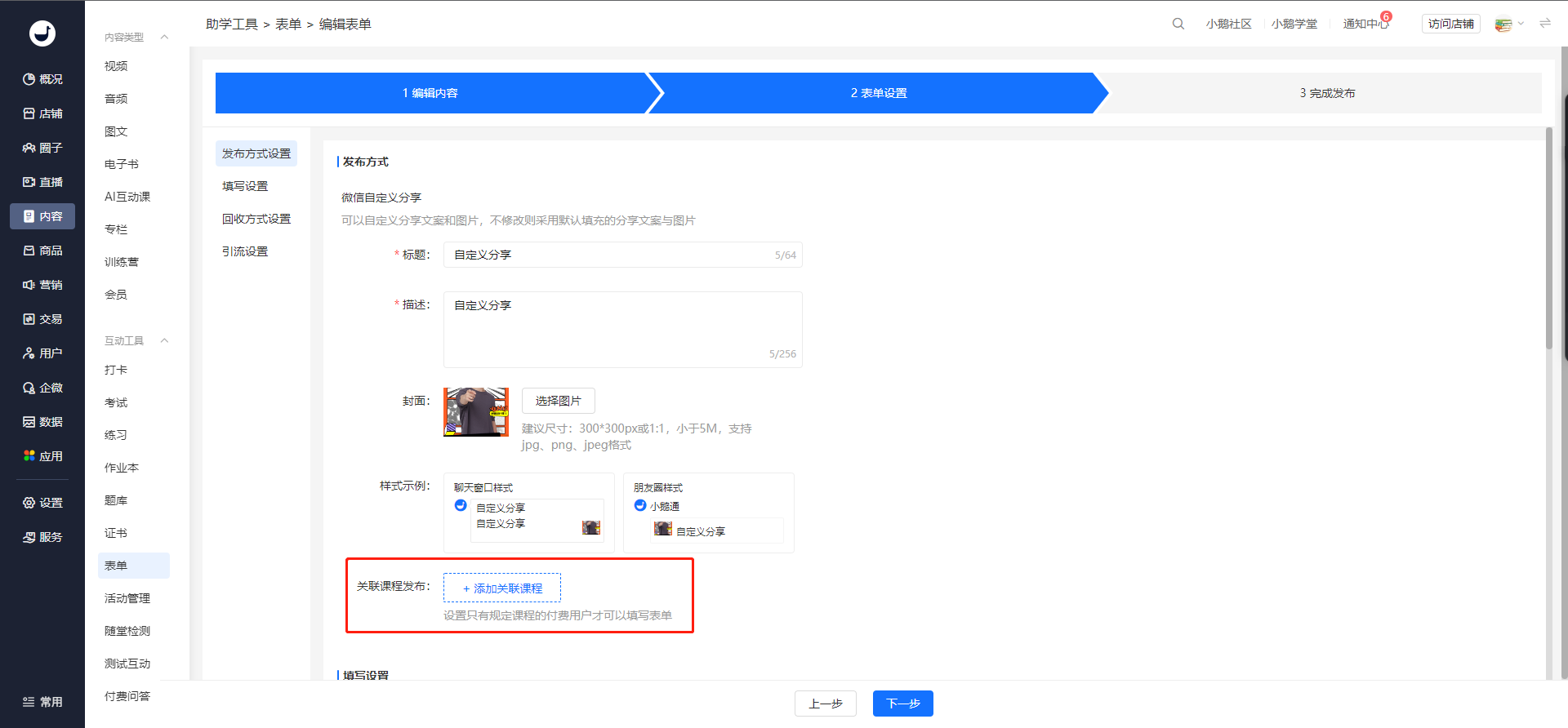Go to step 1 编辑内容
Image resolution: width=1568 pixels, height=728 pixels.
pyautogui.click(x=430, y=93)
